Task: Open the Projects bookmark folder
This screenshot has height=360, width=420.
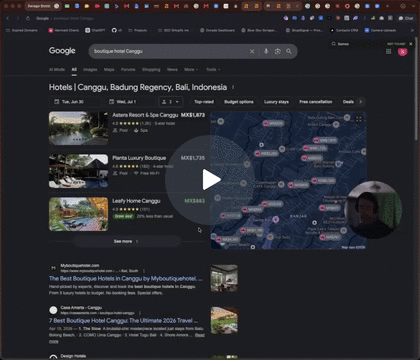Action: coord(138,30)
